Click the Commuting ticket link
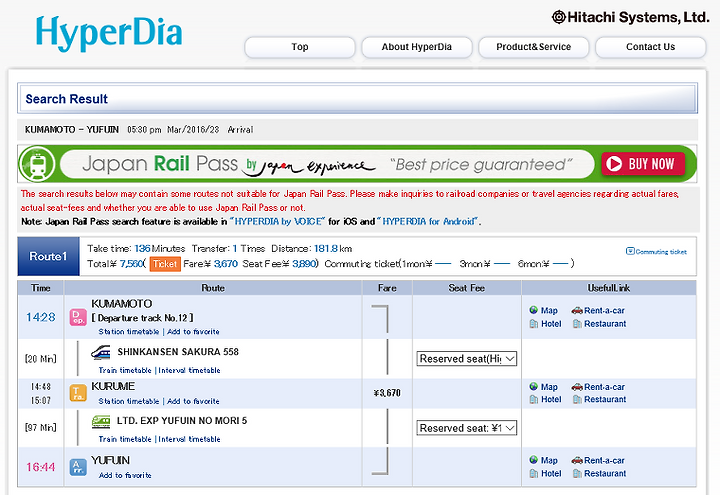The height and width of the screenshot is (495, 720). pyautogui.click(x=656, y=252)
